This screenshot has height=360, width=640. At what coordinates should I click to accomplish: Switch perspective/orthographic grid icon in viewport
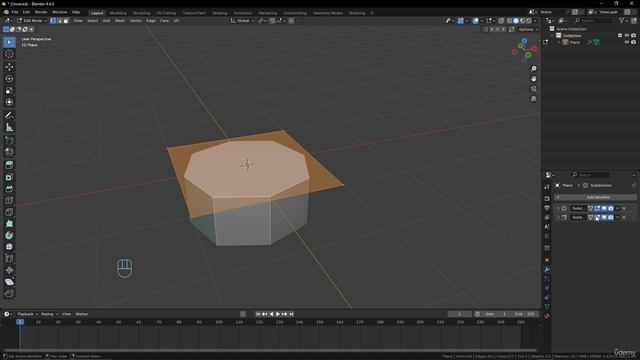(533, 99)
